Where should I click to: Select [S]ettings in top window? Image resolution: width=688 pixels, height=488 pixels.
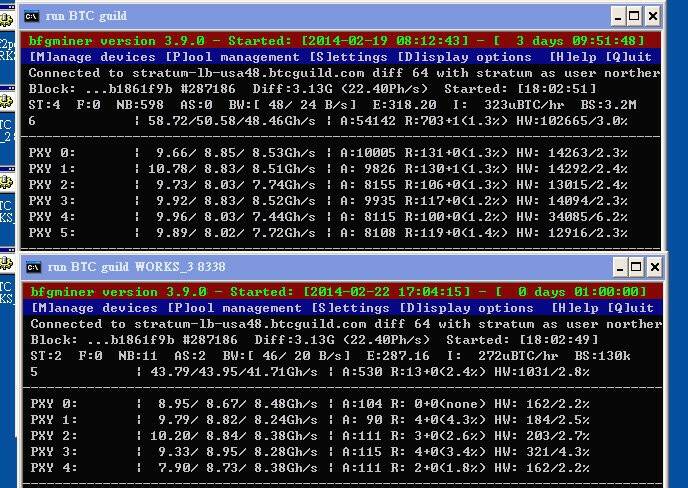[348, 57]
